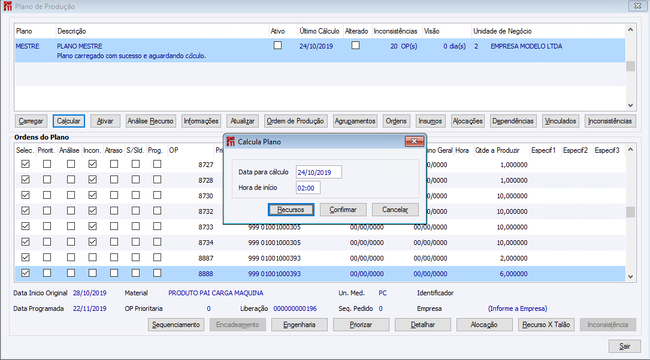This screenshot has height=360, width=650.
Task: Open Análise Recurso from the plan toolbar
Action: click(150, 121)
